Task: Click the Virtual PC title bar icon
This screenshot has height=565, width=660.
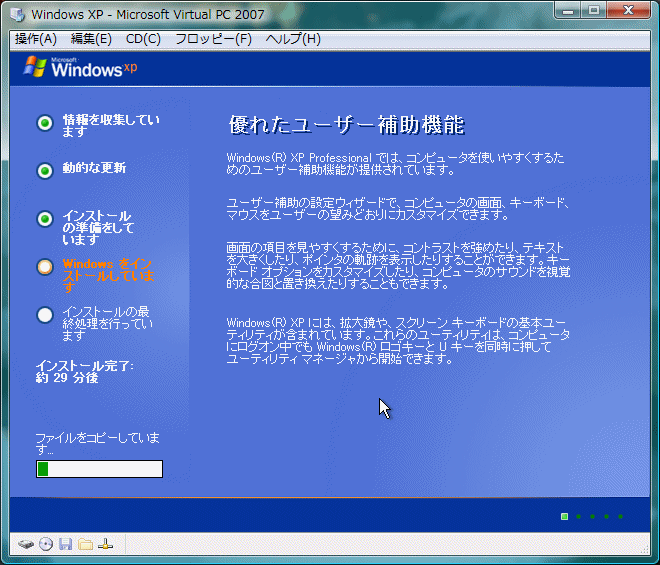Action: click(x=18, y=14)
